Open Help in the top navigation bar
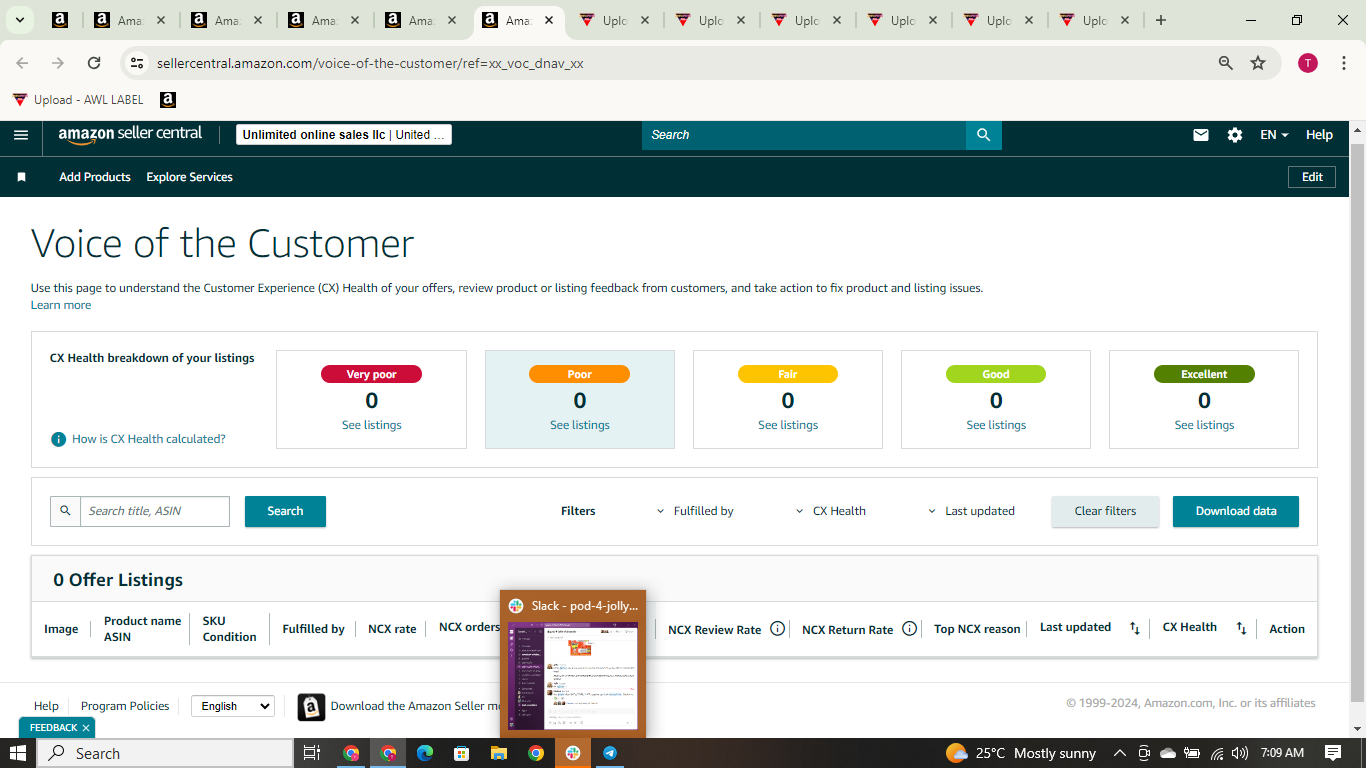Viewport: 1366px width, 768px height. point(1319,135)
